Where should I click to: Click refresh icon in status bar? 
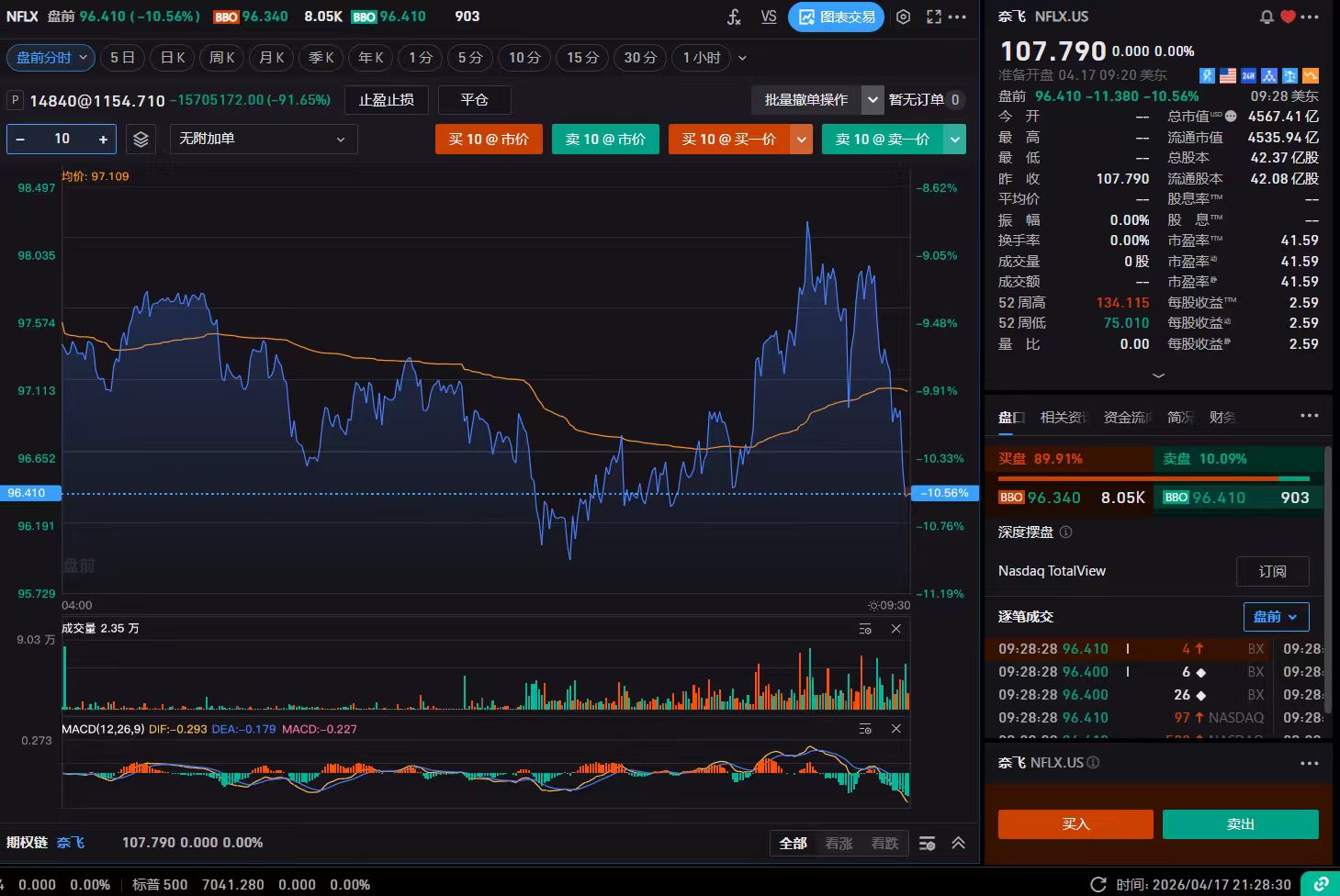[1098, 885]
